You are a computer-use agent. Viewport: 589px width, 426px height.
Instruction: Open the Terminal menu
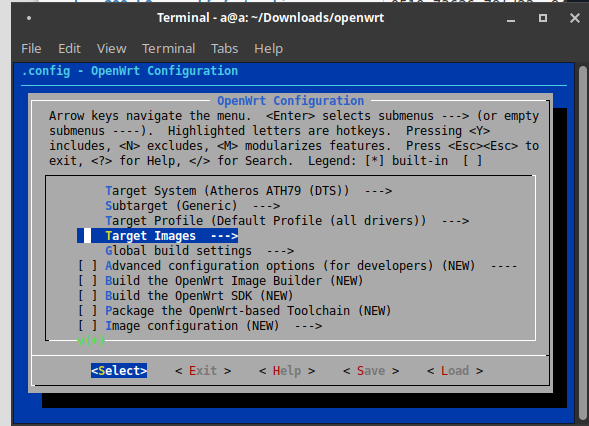(x=168, y=48)
